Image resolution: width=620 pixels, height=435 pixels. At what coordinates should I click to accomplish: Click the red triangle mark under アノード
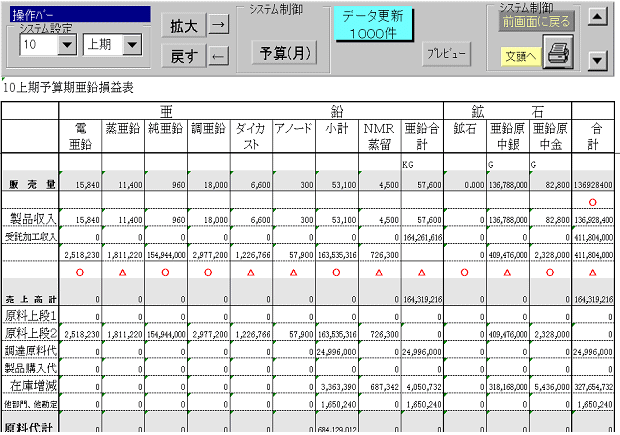(293, 272)
